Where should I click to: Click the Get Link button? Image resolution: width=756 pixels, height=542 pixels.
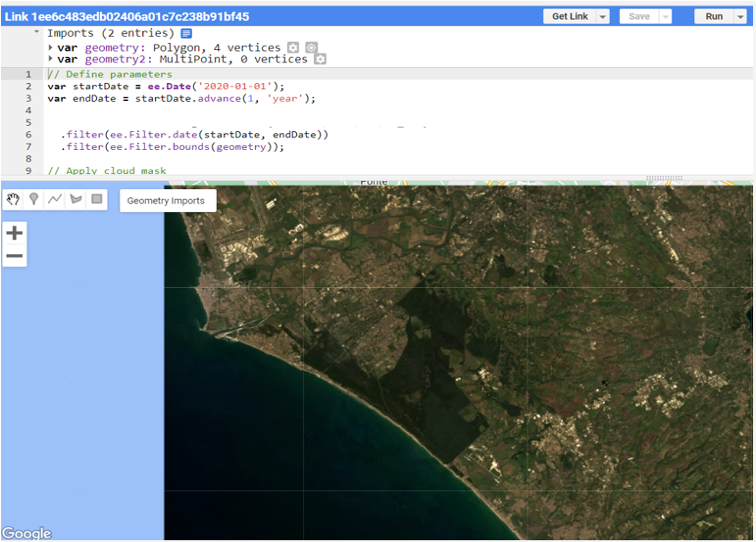570,17
